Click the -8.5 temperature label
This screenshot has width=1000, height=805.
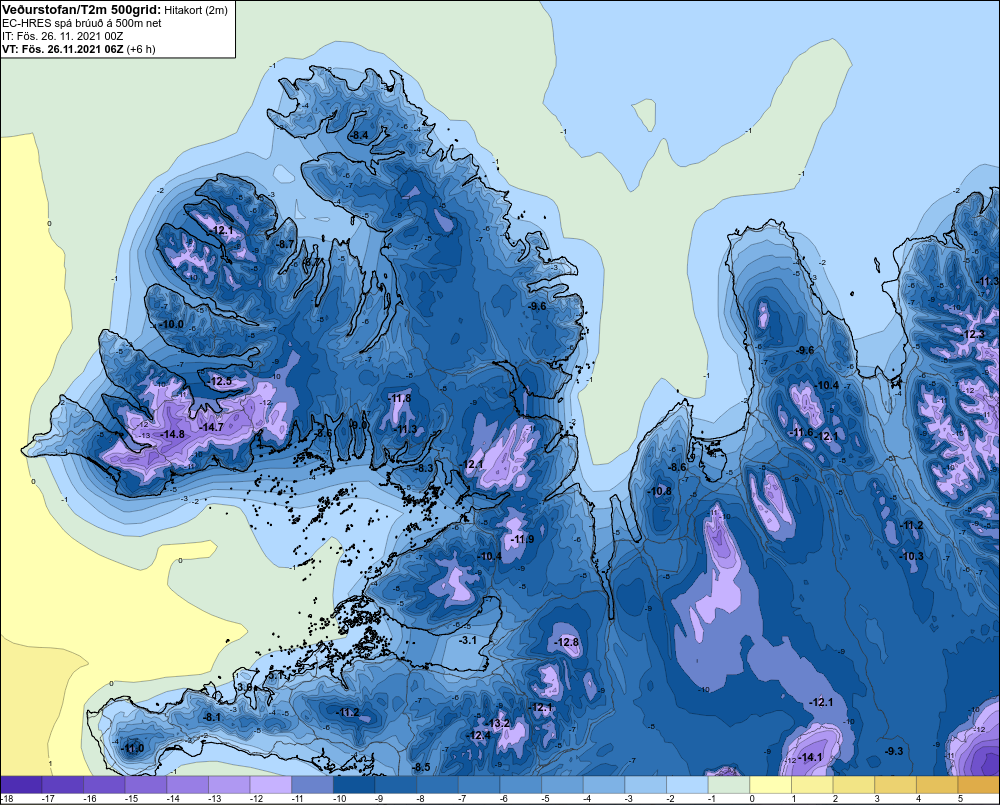pyautogui.click(x=421, y=767)
